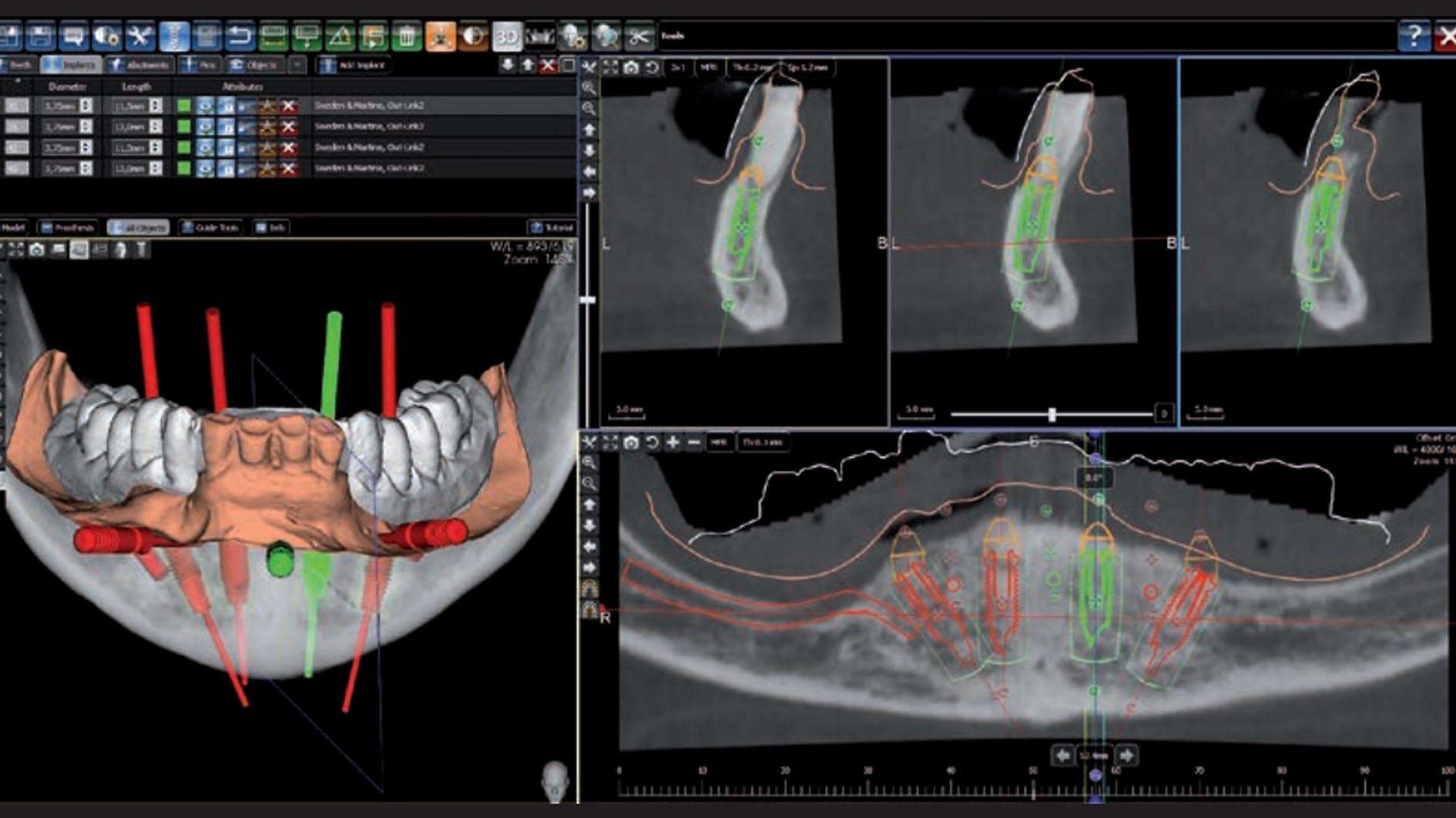The width and height of the screenshot is (1456, 818).
Task: Click the Add Implant button
Action: [x=353, y=65]
